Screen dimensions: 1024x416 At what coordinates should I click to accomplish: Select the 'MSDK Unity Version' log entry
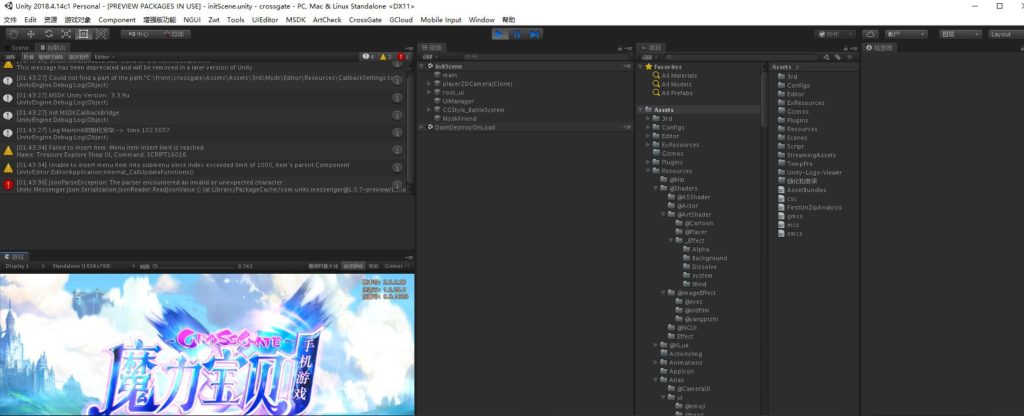pyautogui.click(x=204, y=98)
